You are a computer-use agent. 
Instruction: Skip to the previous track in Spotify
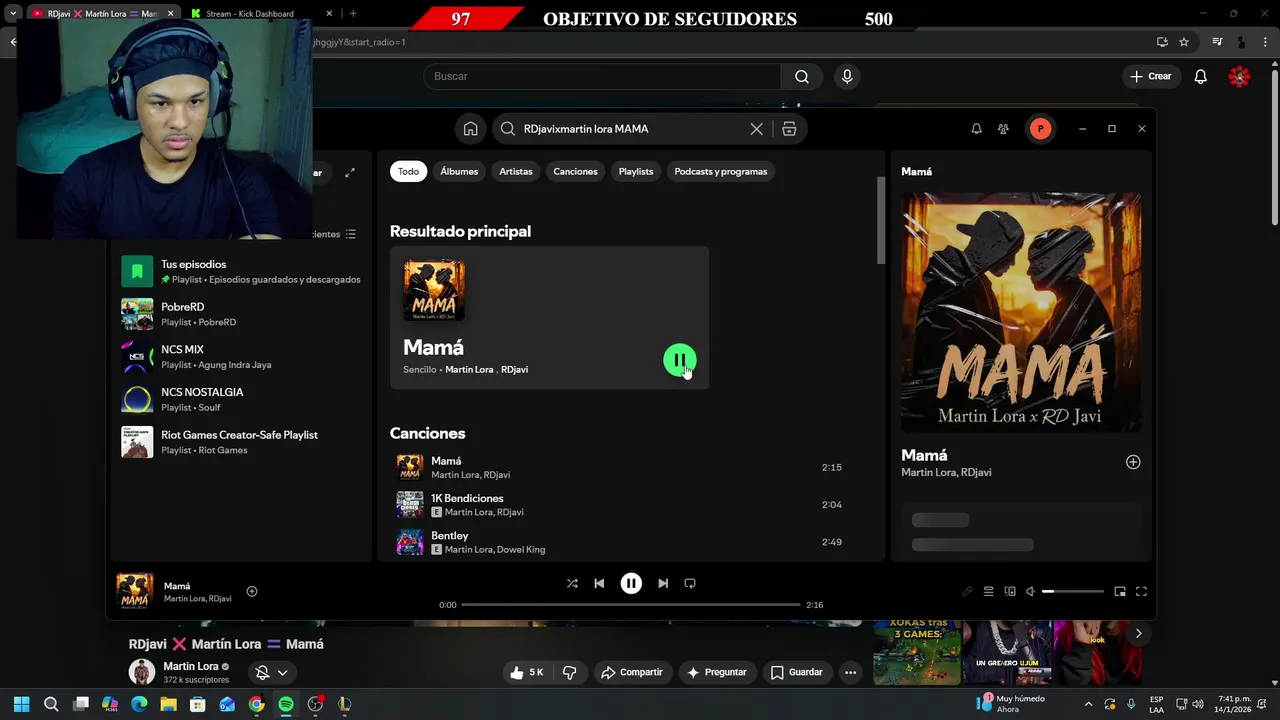click(x=599, y=584)
